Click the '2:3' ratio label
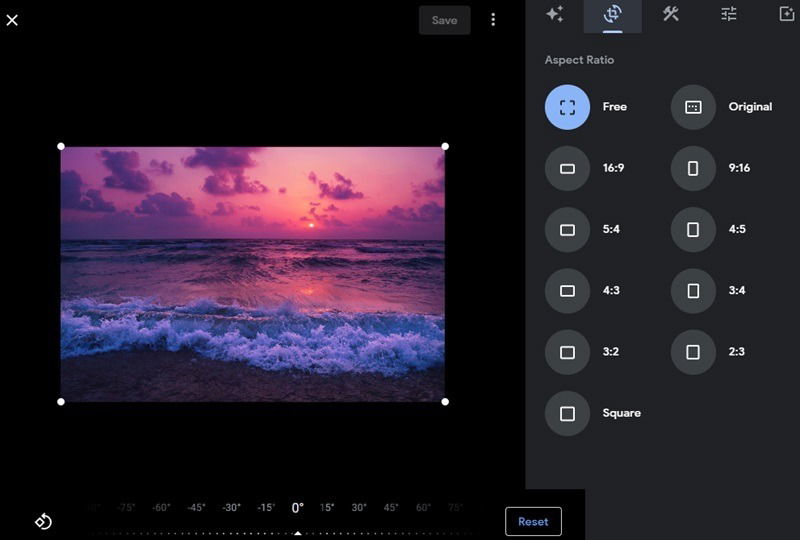Viewport: 800px width, 540px height. point(737,352)
